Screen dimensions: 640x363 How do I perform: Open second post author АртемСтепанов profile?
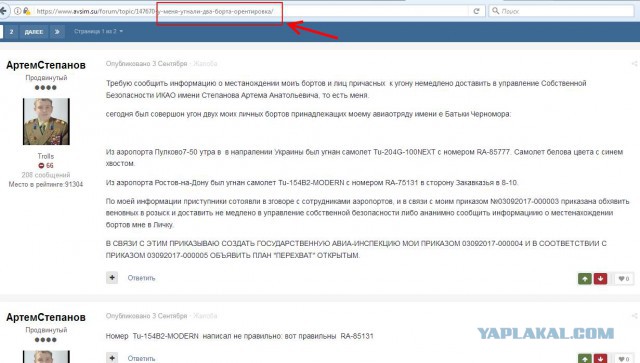click(x=46, y=317)
